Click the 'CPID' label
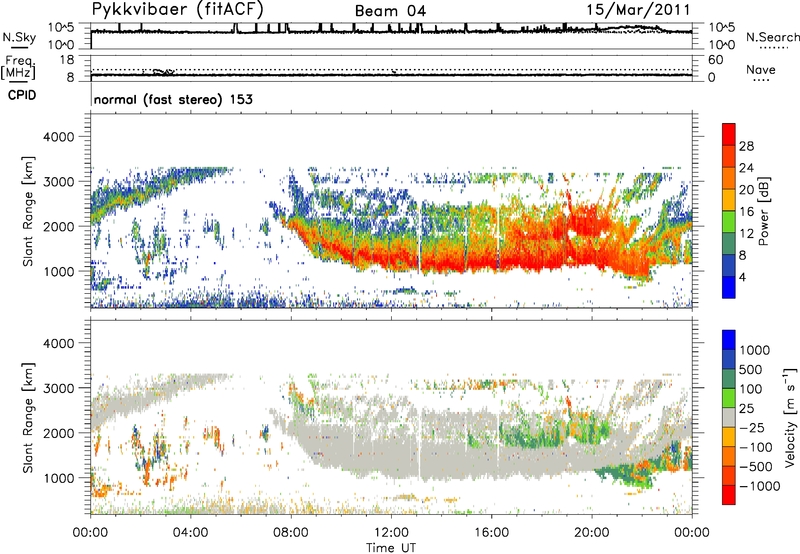Viewport: 800px width, 554px height. click(x=22, y=95)
